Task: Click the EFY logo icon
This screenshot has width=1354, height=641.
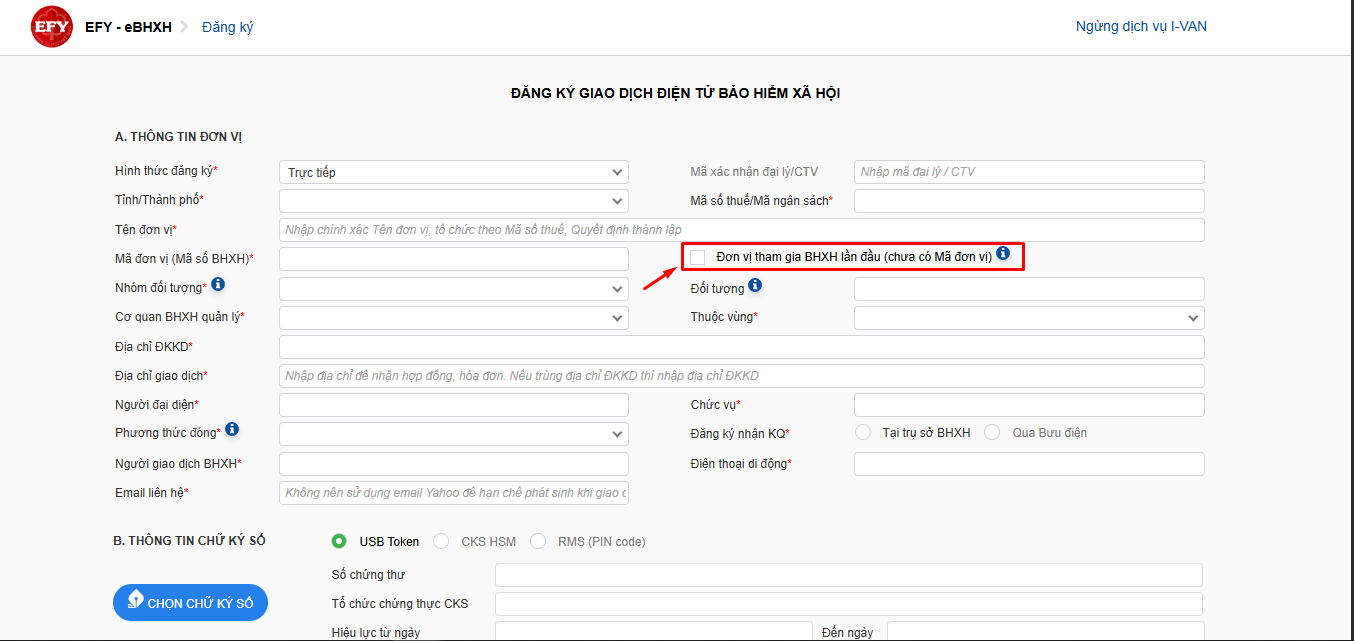Action: point(51,27)
